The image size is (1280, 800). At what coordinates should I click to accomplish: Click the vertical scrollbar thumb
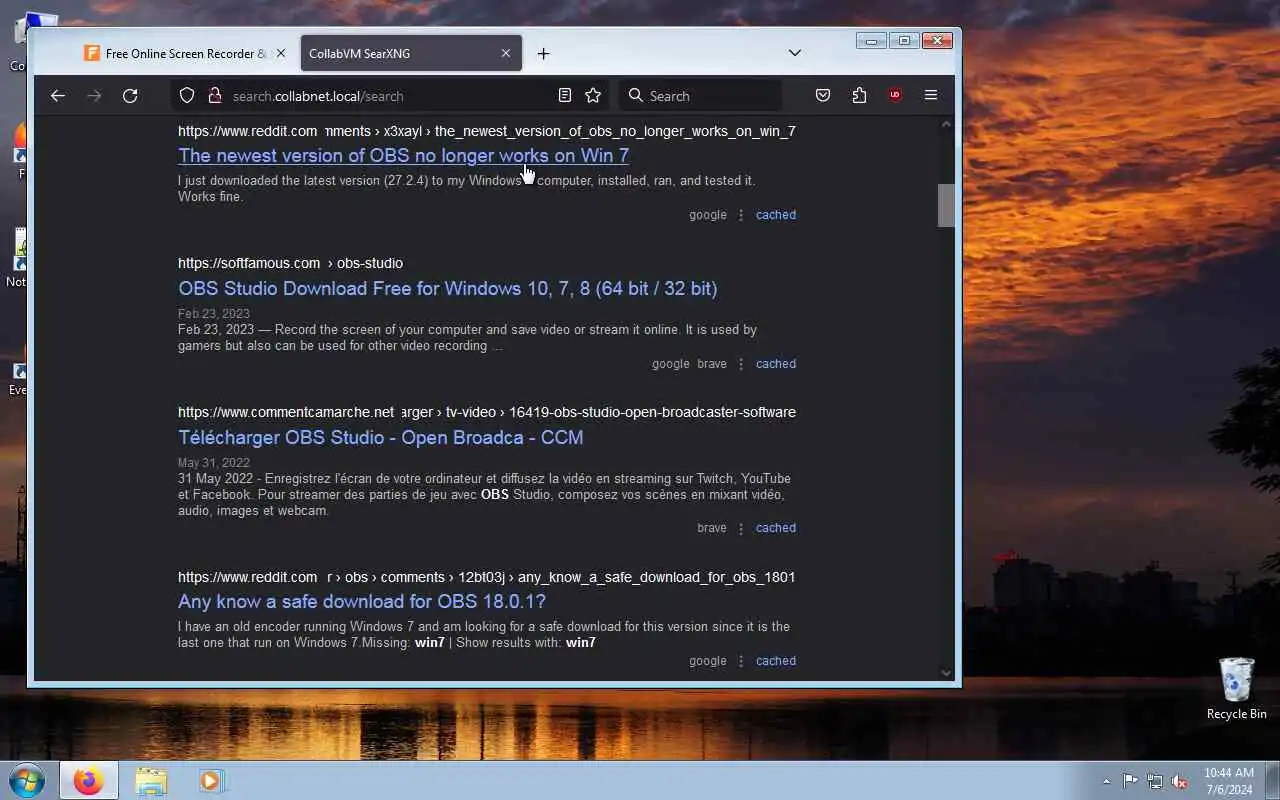pyautogui.click(x=946, y=205)
